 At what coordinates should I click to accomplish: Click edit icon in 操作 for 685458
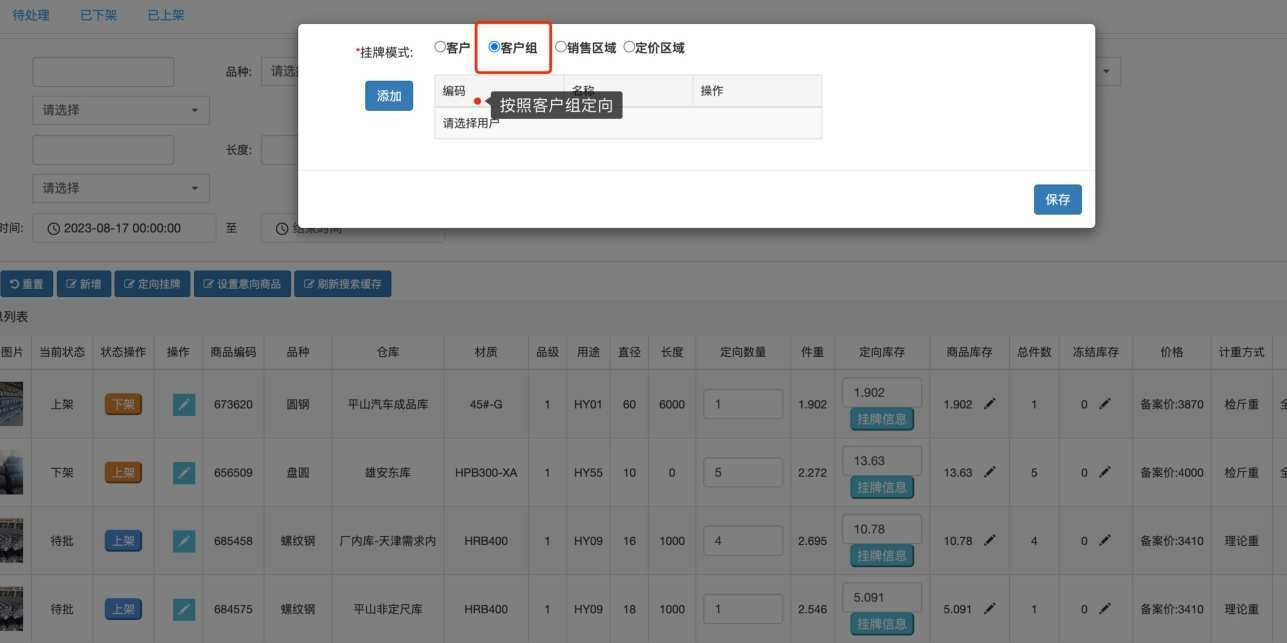[184, 541]
